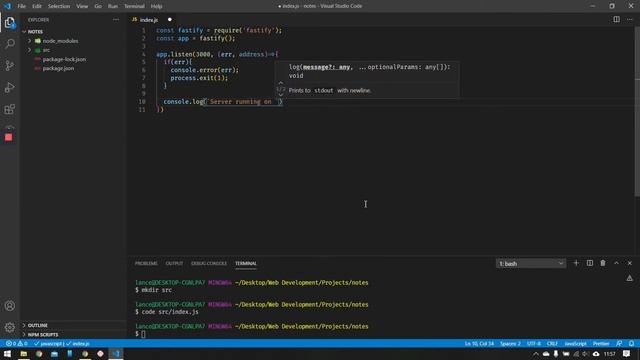Select the TERMINAL panel tab
Viewport: 640px width, 360px height.
246,263
